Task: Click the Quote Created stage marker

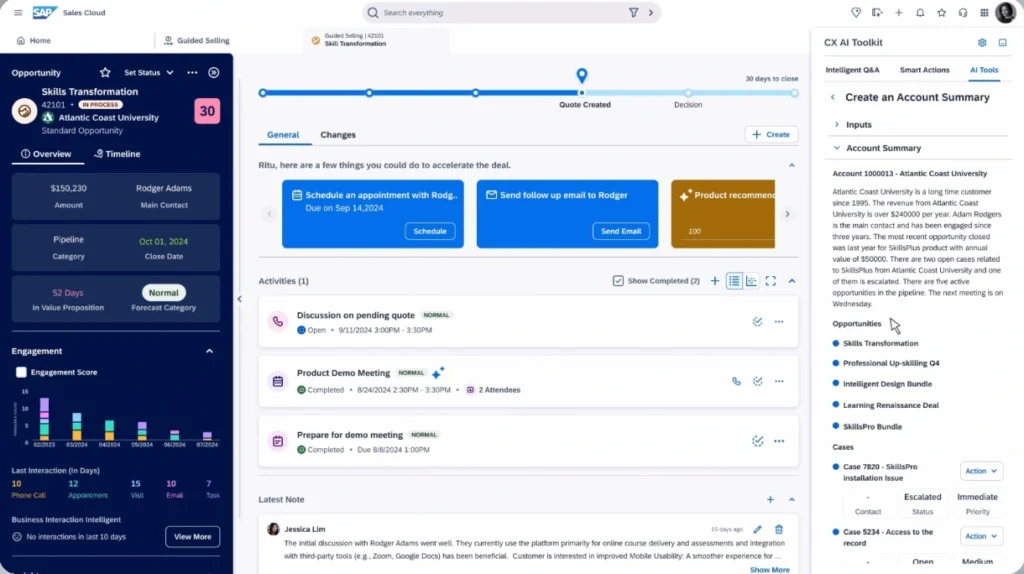Action: 582,93
